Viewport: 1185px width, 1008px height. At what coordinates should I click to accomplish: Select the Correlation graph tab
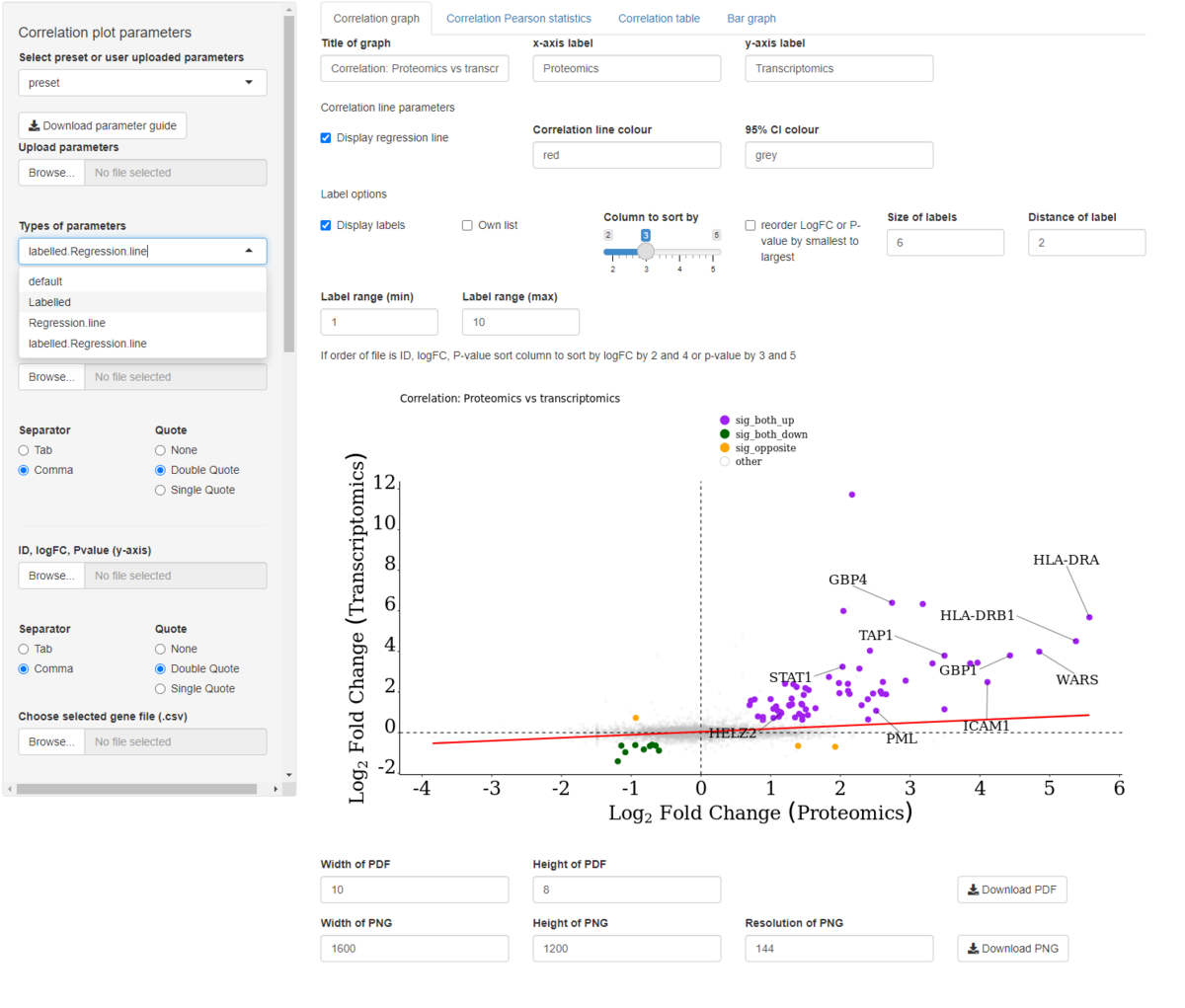376,19
